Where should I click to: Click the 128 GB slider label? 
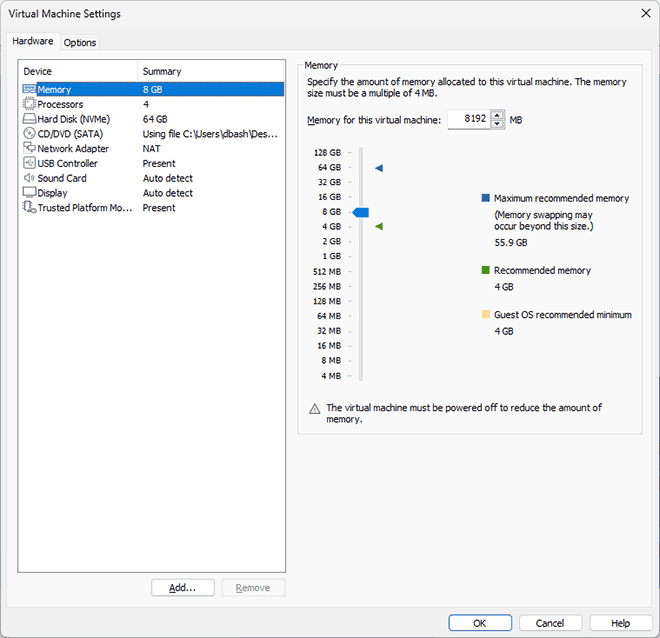coord(327,152)
